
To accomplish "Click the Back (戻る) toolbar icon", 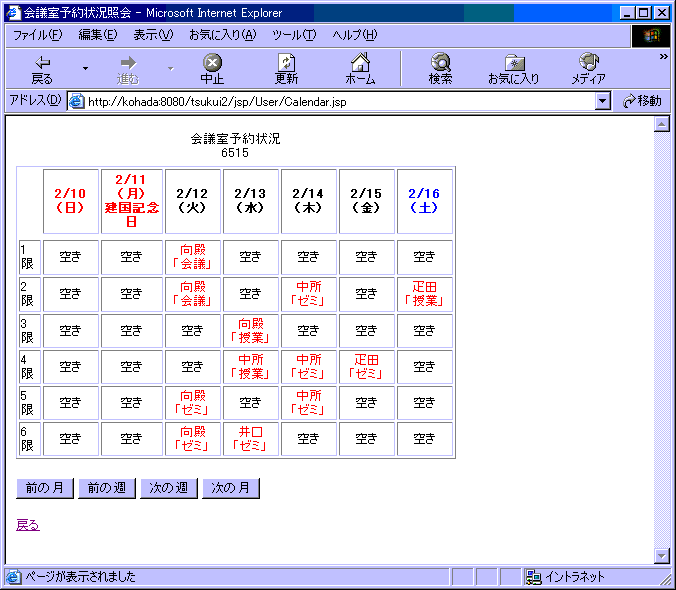I will point(42,63).
